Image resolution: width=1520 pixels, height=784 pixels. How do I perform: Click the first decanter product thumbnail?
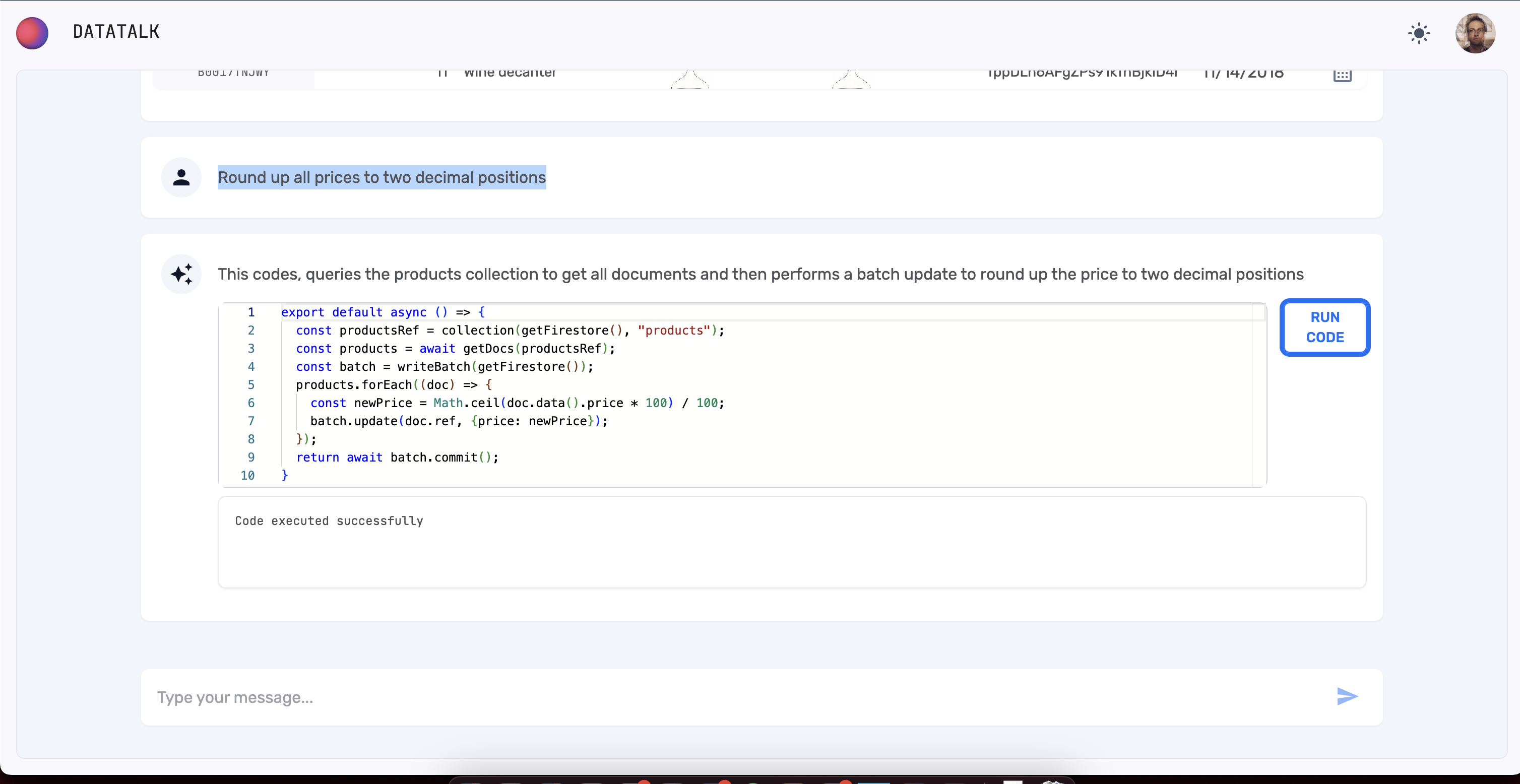690,79
